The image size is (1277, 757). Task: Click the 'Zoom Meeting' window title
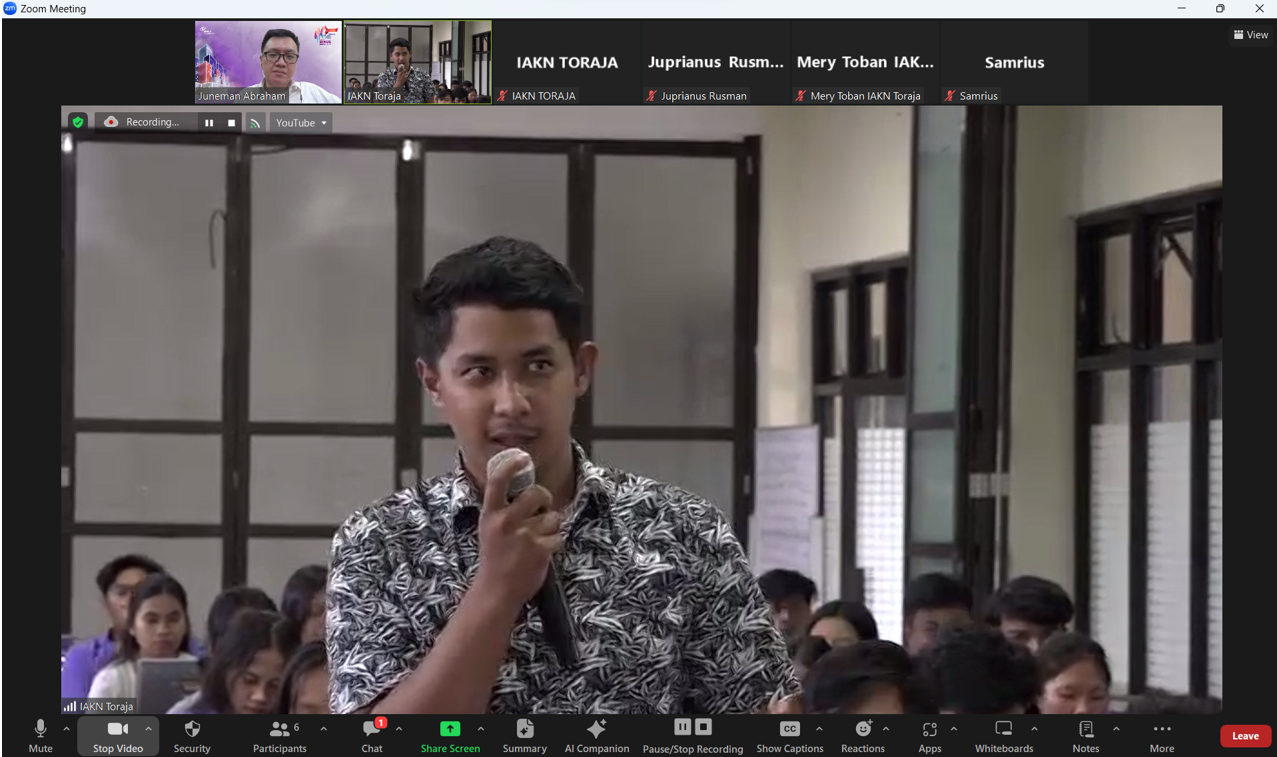(x=53, y=9)
